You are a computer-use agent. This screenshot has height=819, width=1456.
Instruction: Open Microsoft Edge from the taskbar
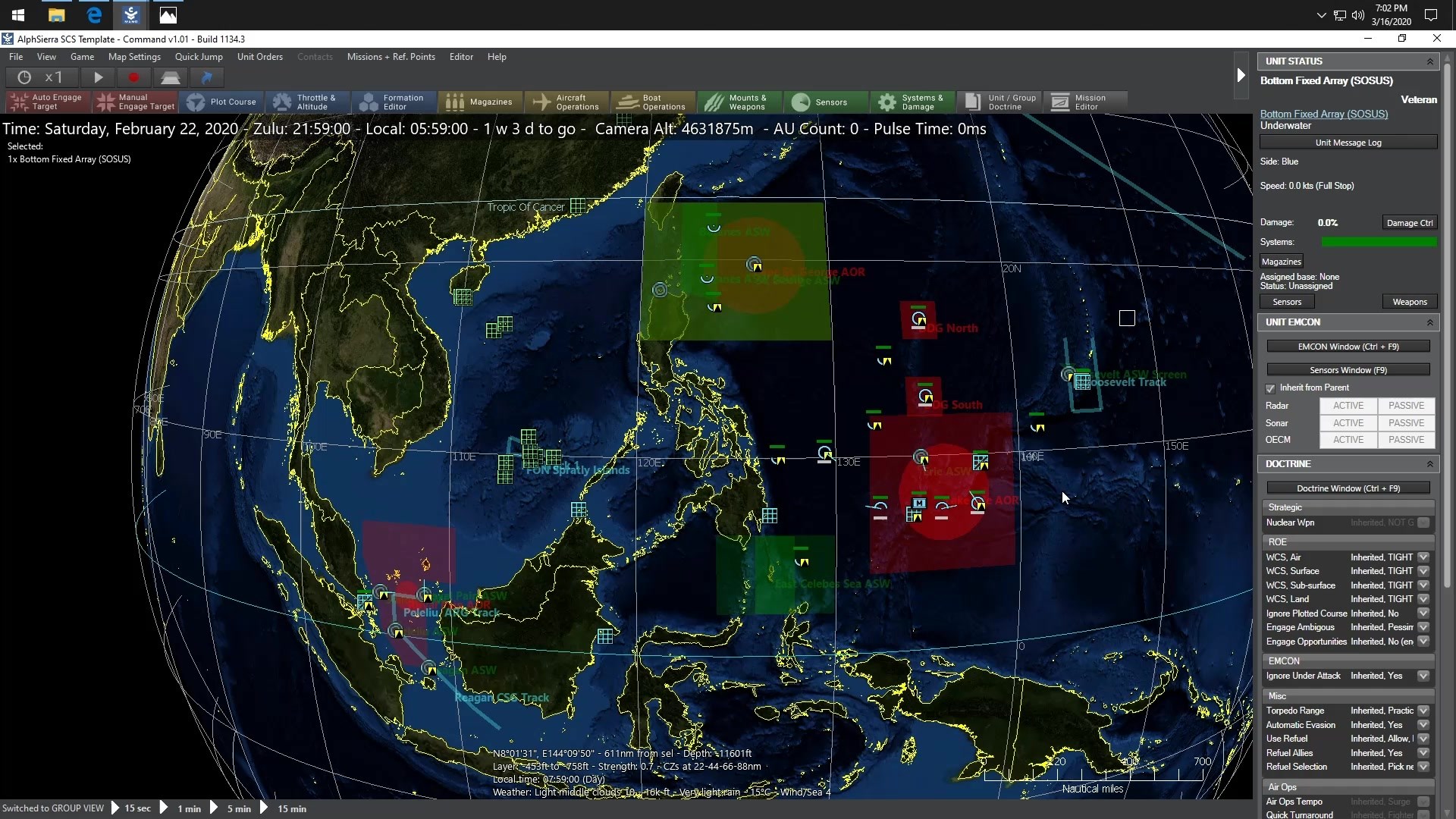94,15
